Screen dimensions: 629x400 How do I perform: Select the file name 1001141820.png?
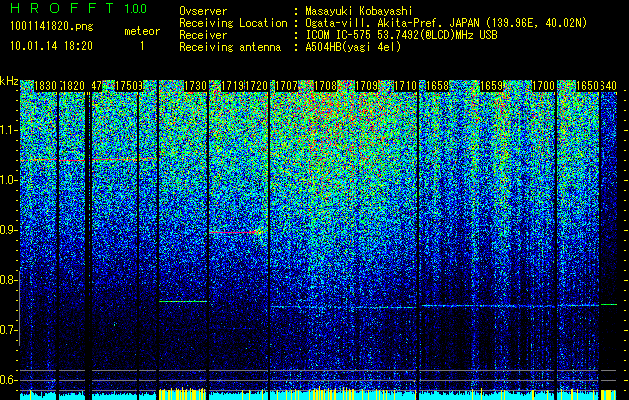[52, 27]
